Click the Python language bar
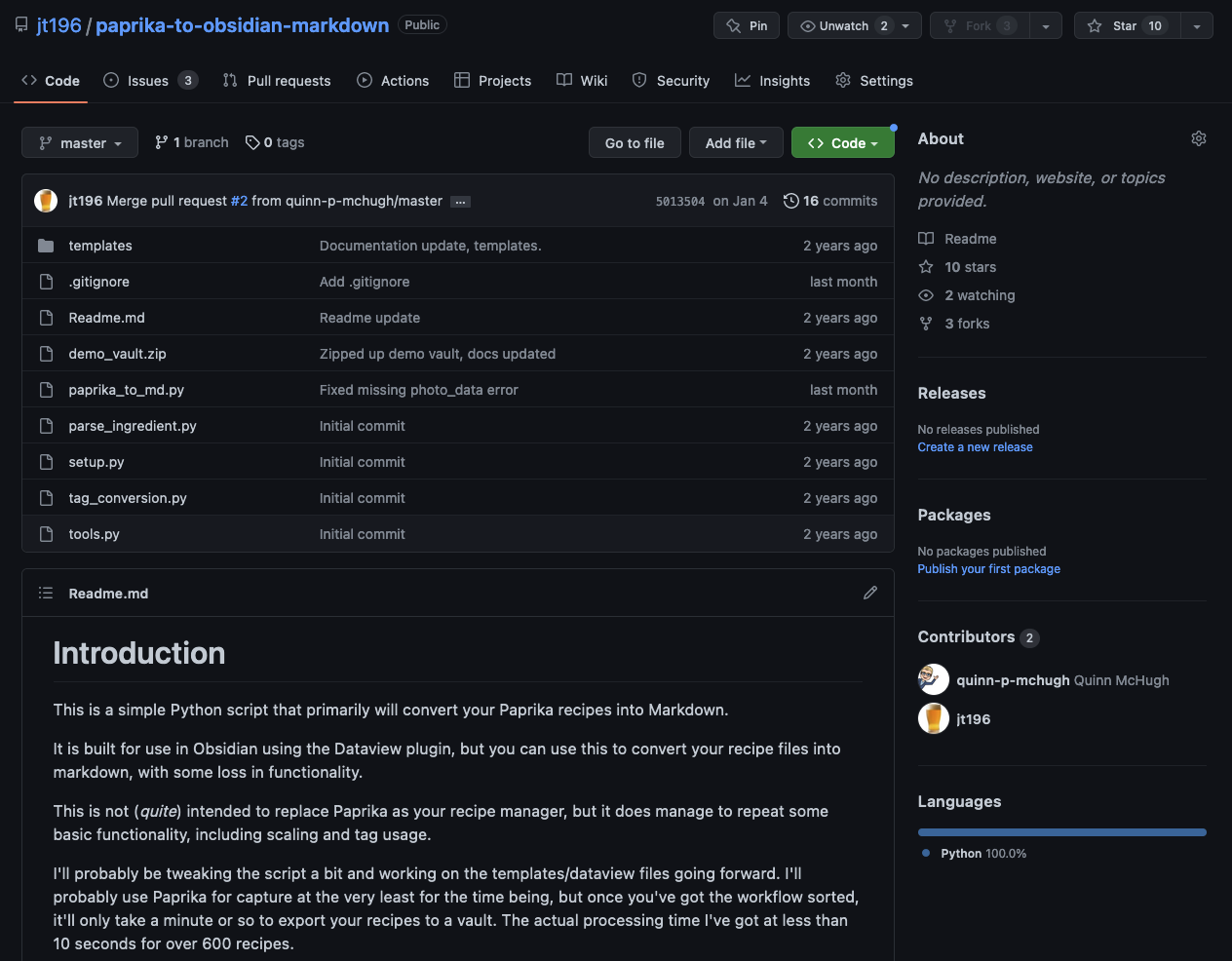This screenshot has height=961, width=1232. point(1062,832)
